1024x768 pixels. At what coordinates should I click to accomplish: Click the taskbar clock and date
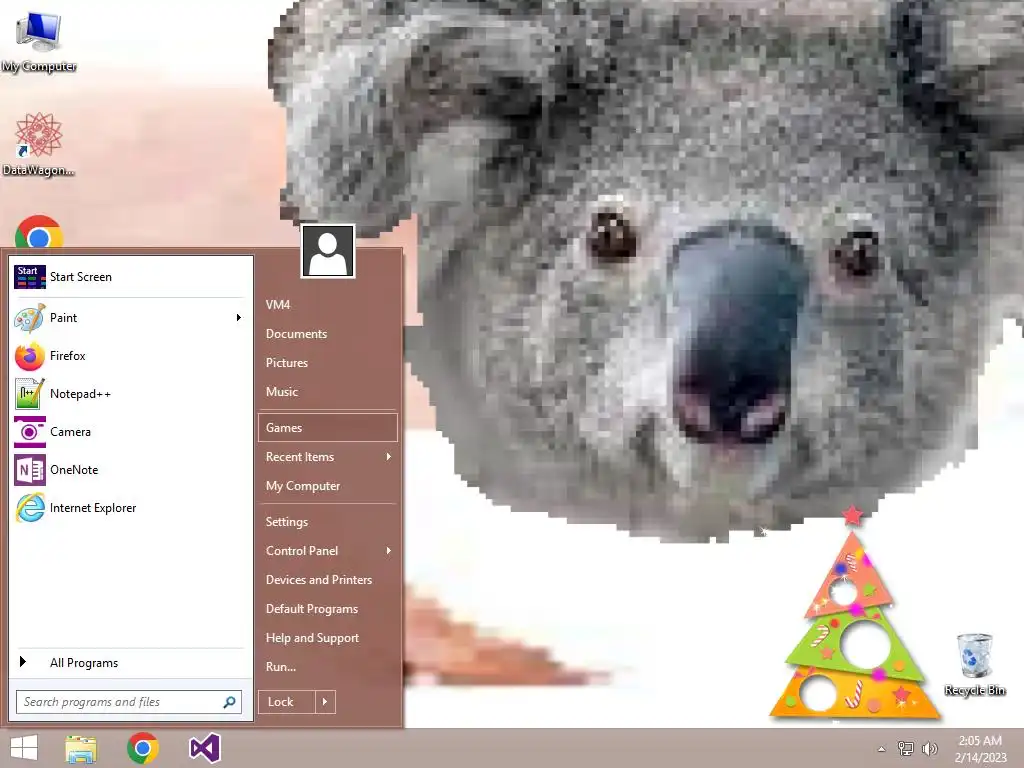[x=980, y=749]
